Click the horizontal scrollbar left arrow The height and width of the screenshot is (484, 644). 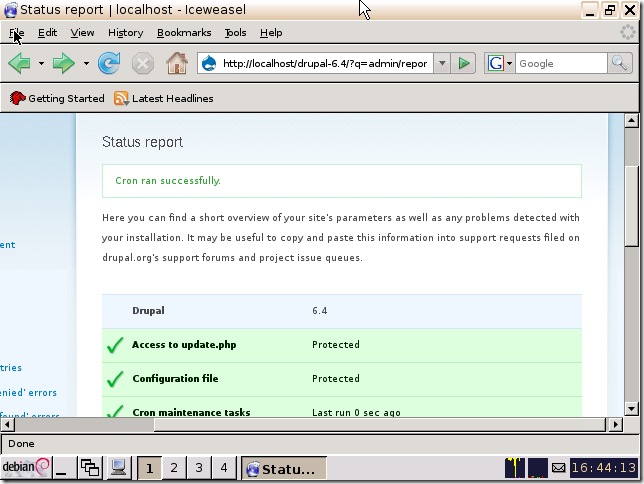(x=7, y=424)
